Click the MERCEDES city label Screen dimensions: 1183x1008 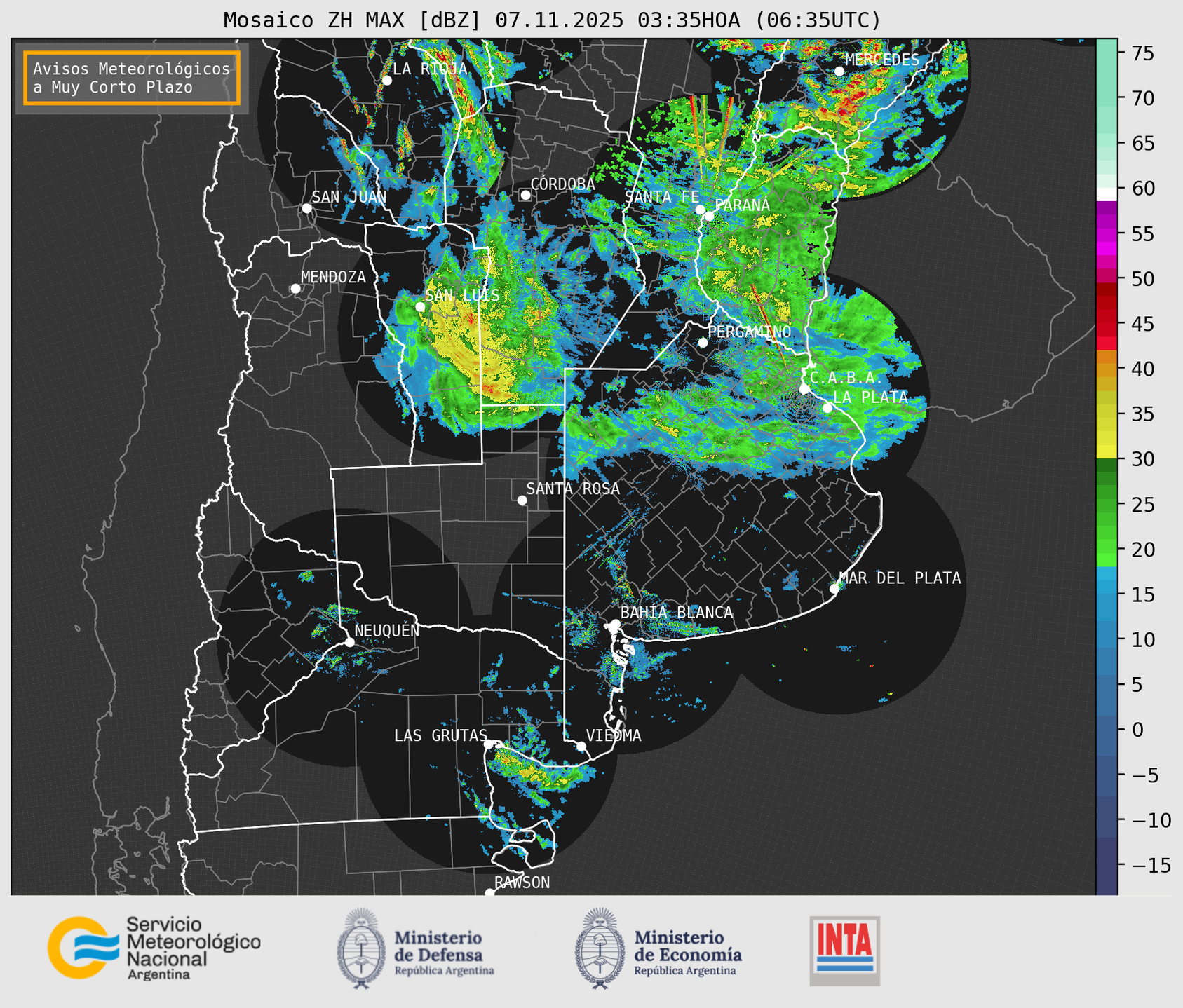882,60
